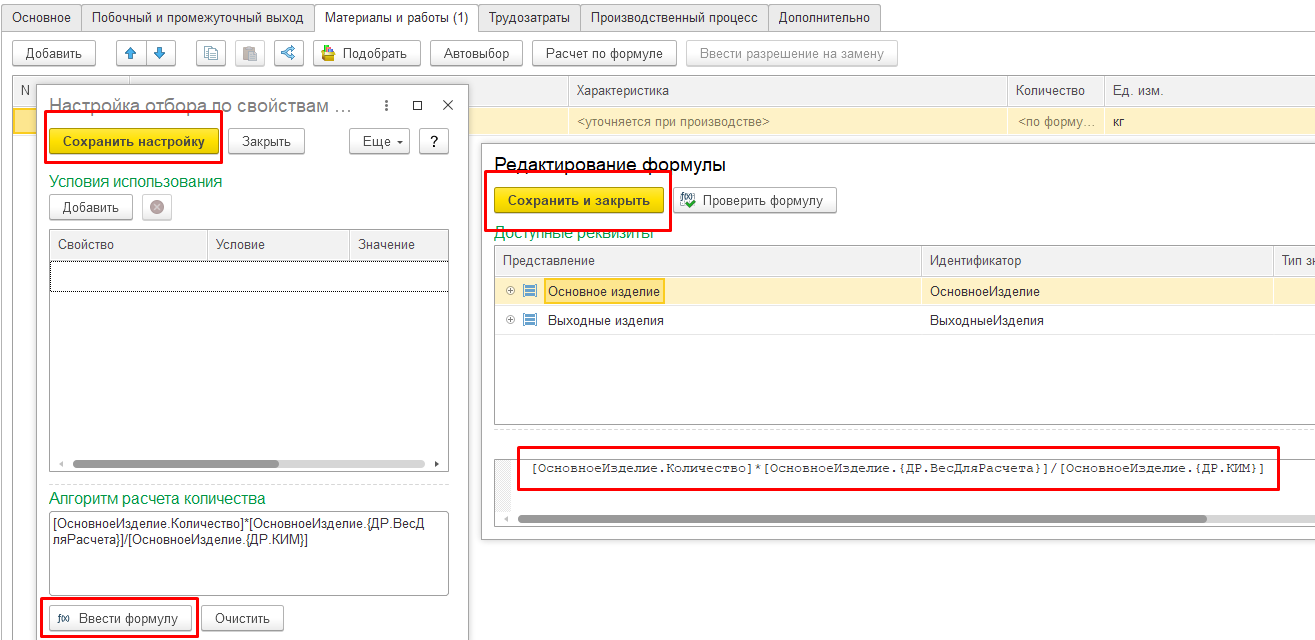Click the Автовыбор button
Image resolution: width=1315 pixels, height=640 pixels.
476,53
